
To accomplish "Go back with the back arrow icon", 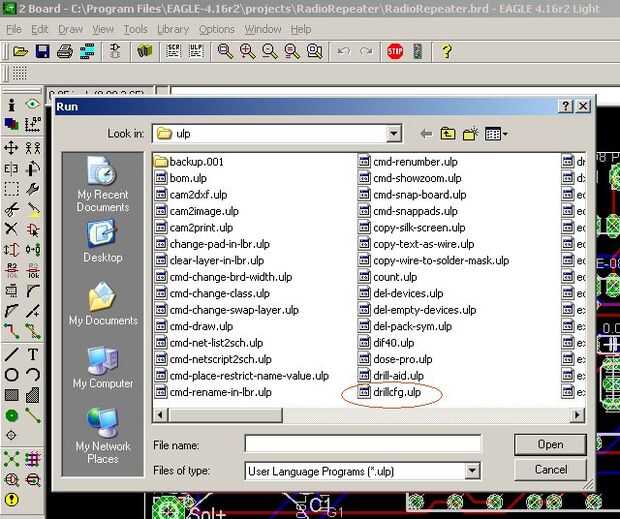I will [x=425, y=134].
